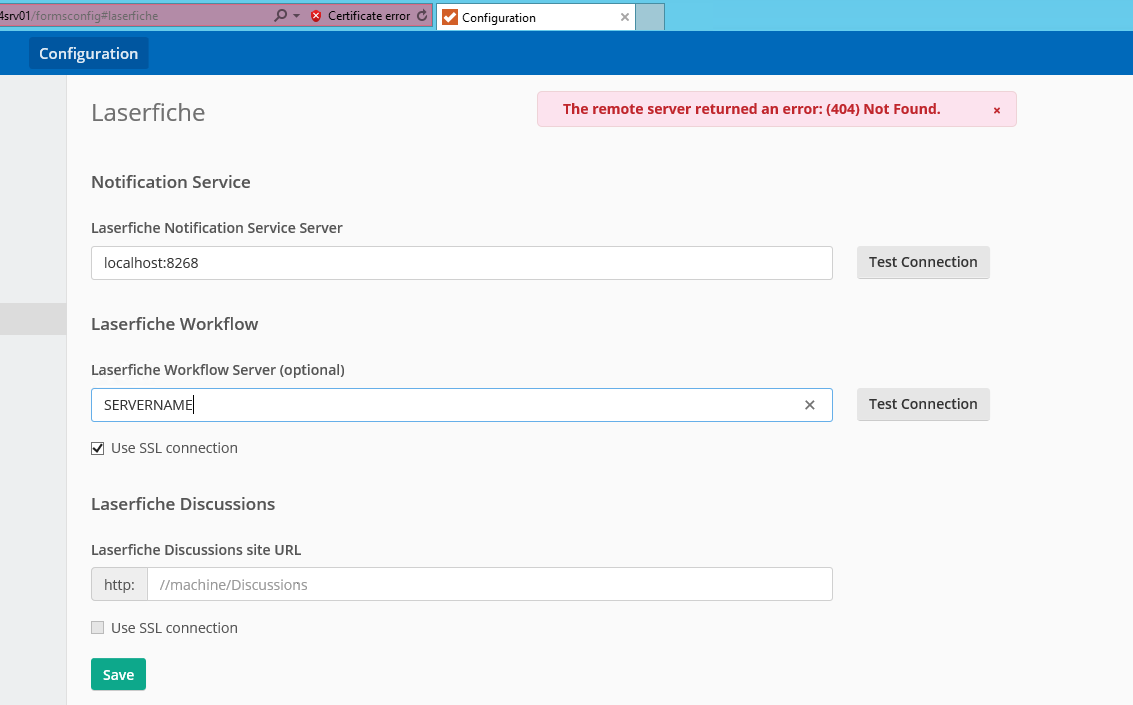Enable Use SSL connection under Discussions
Image resolution: width=1133 pixels, height=705 pixels.
[98, 628]
